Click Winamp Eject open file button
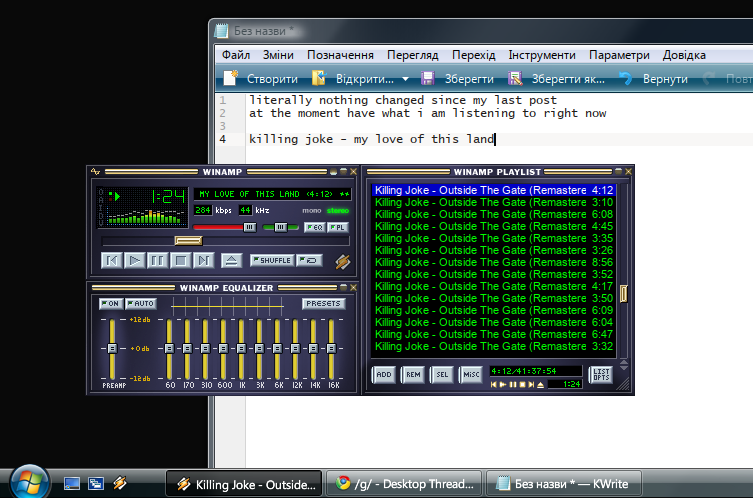The height and width of the screenshot is (498, 753). click(x=231, y=261)
